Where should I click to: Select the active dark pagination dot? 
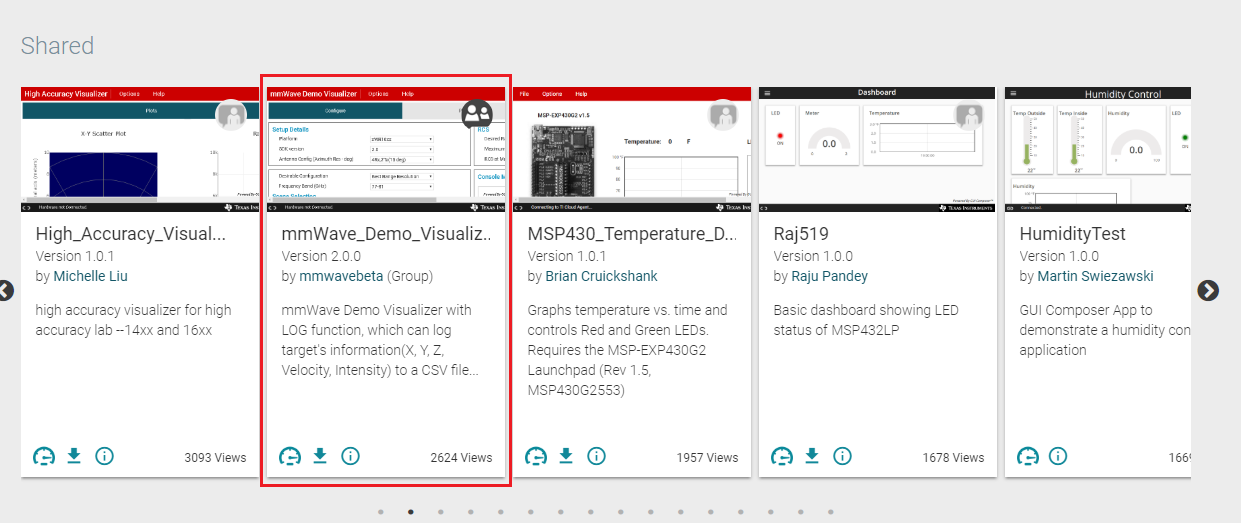(410, 511)
